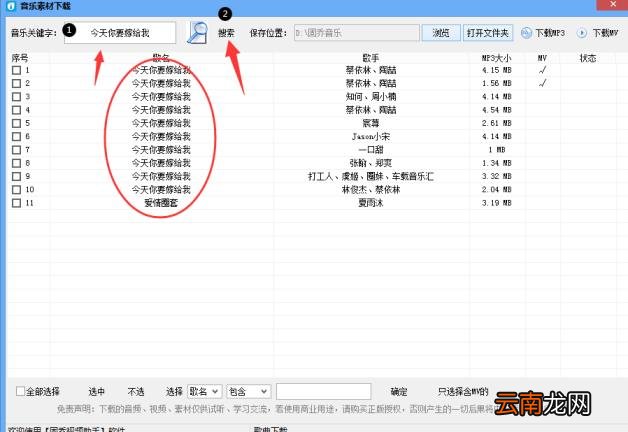This screenshot has height=432, width=628.
Task: Tick checkbox for song row 1
Action: click(16, 70)
